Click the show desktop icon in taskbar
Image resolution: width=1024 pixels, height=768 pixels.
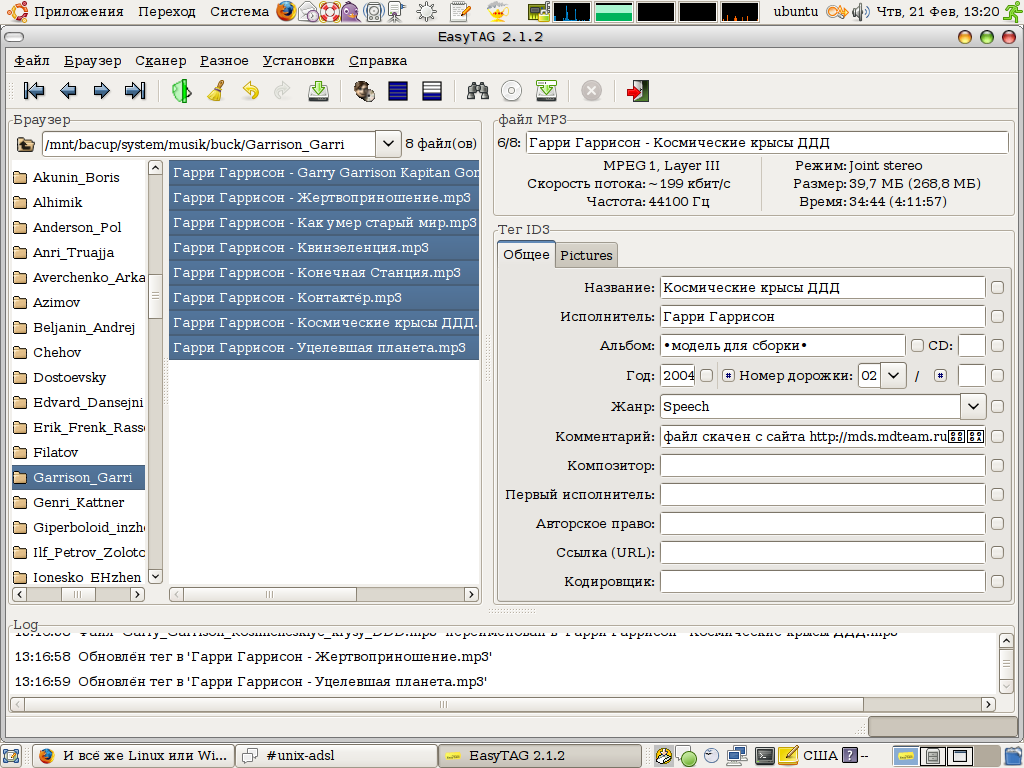(11, 756)
